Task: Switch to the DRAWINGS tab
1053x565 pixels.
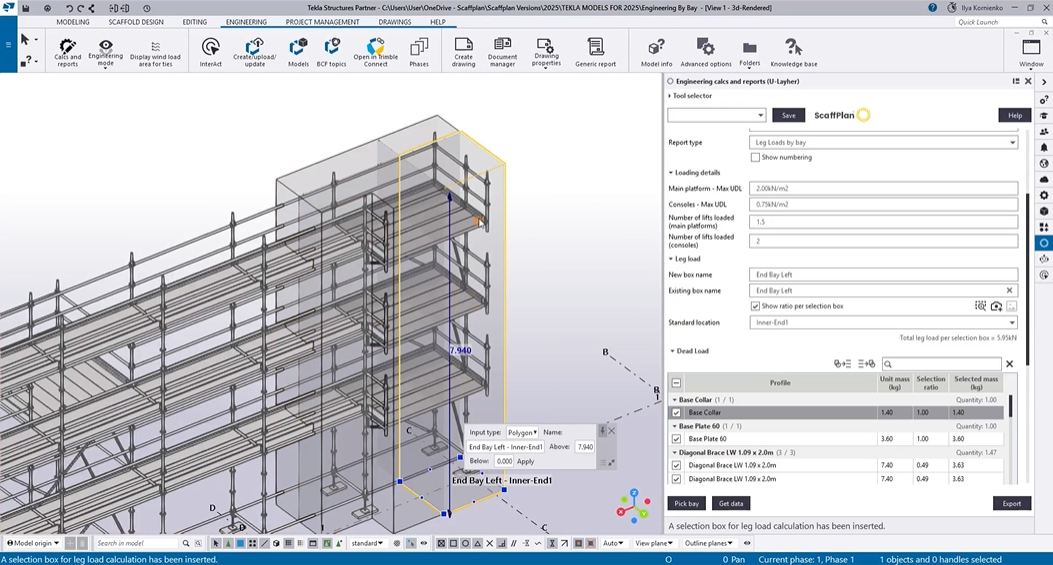Action: [395, 22]
